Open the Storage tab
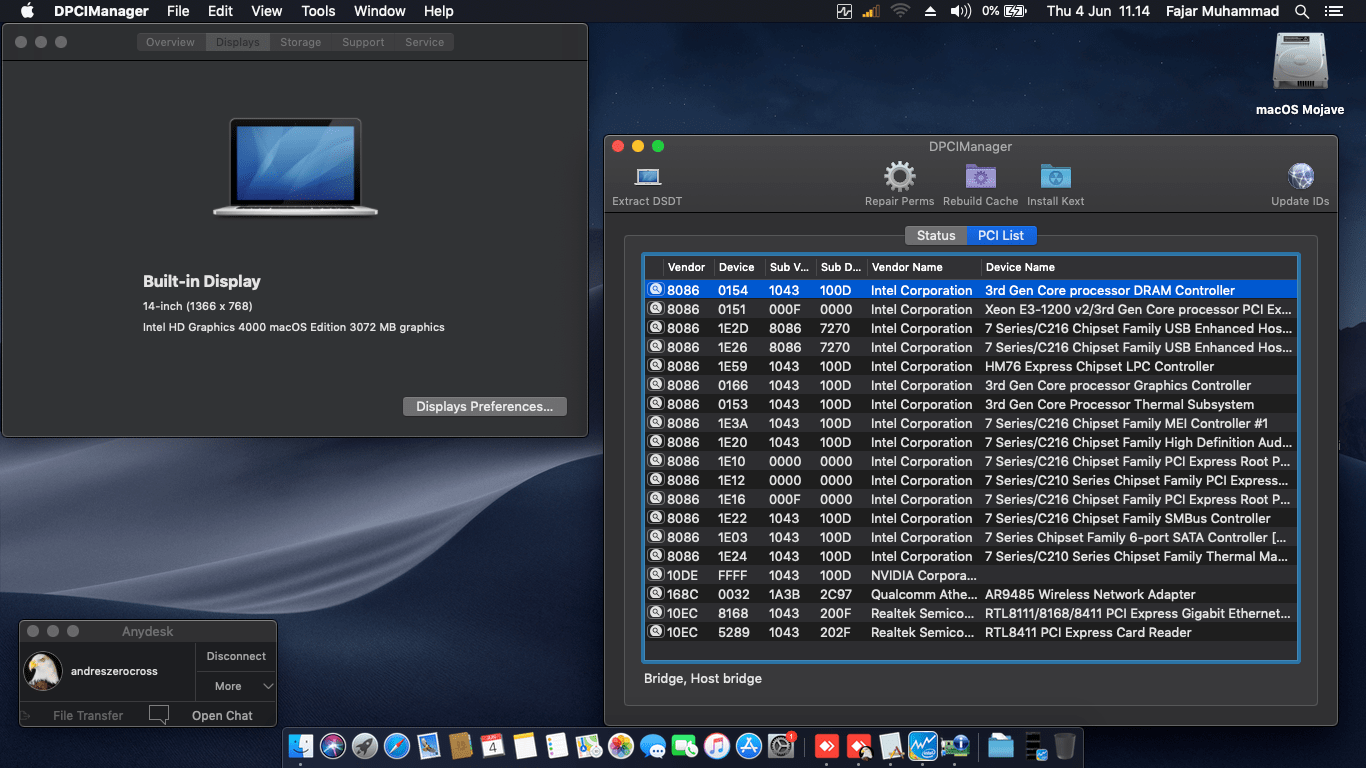This screenshot has width=1366, height=768. click(x=301, y=42)
